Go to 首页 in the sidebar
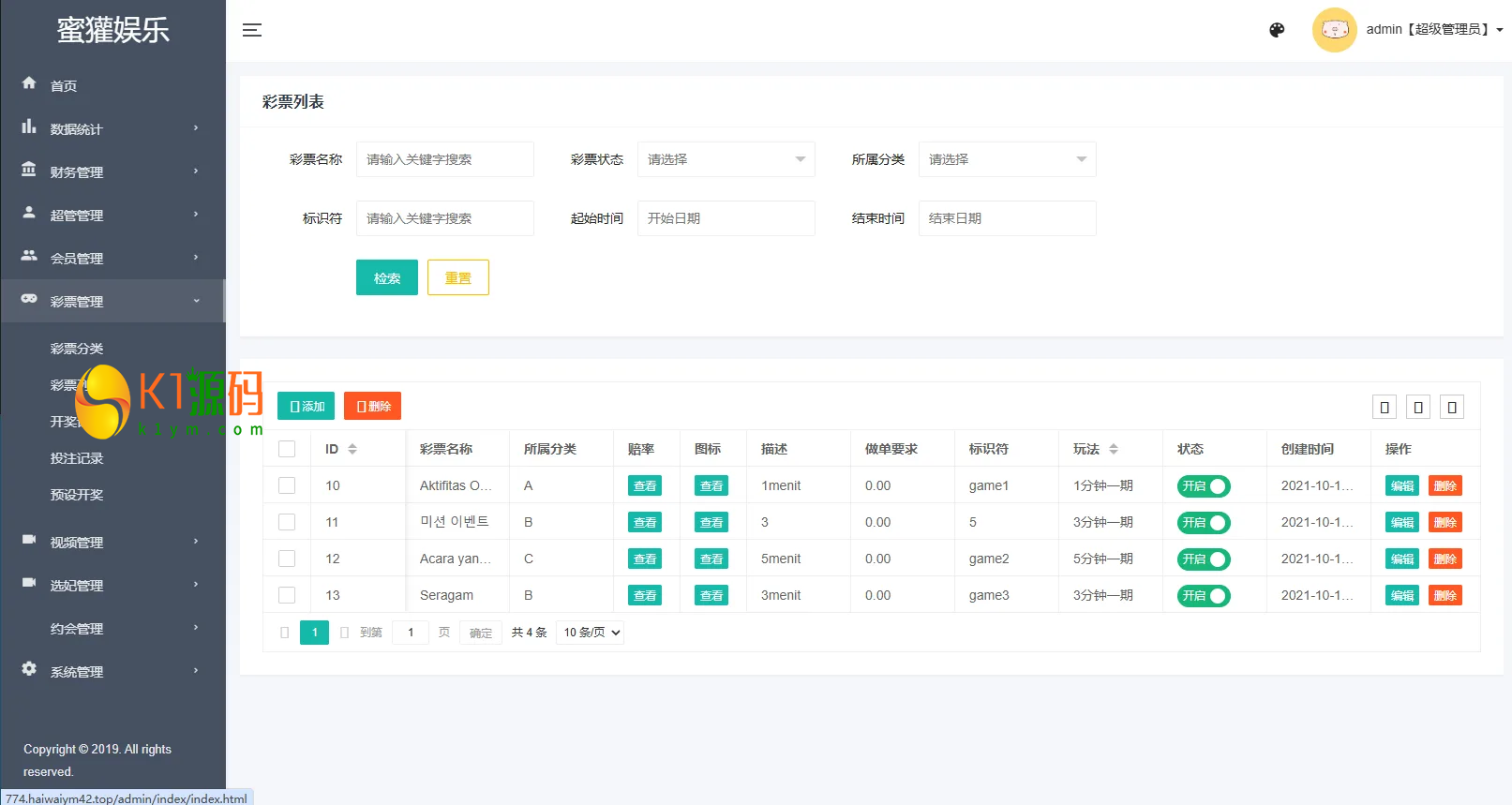 (x=64, y=85)
